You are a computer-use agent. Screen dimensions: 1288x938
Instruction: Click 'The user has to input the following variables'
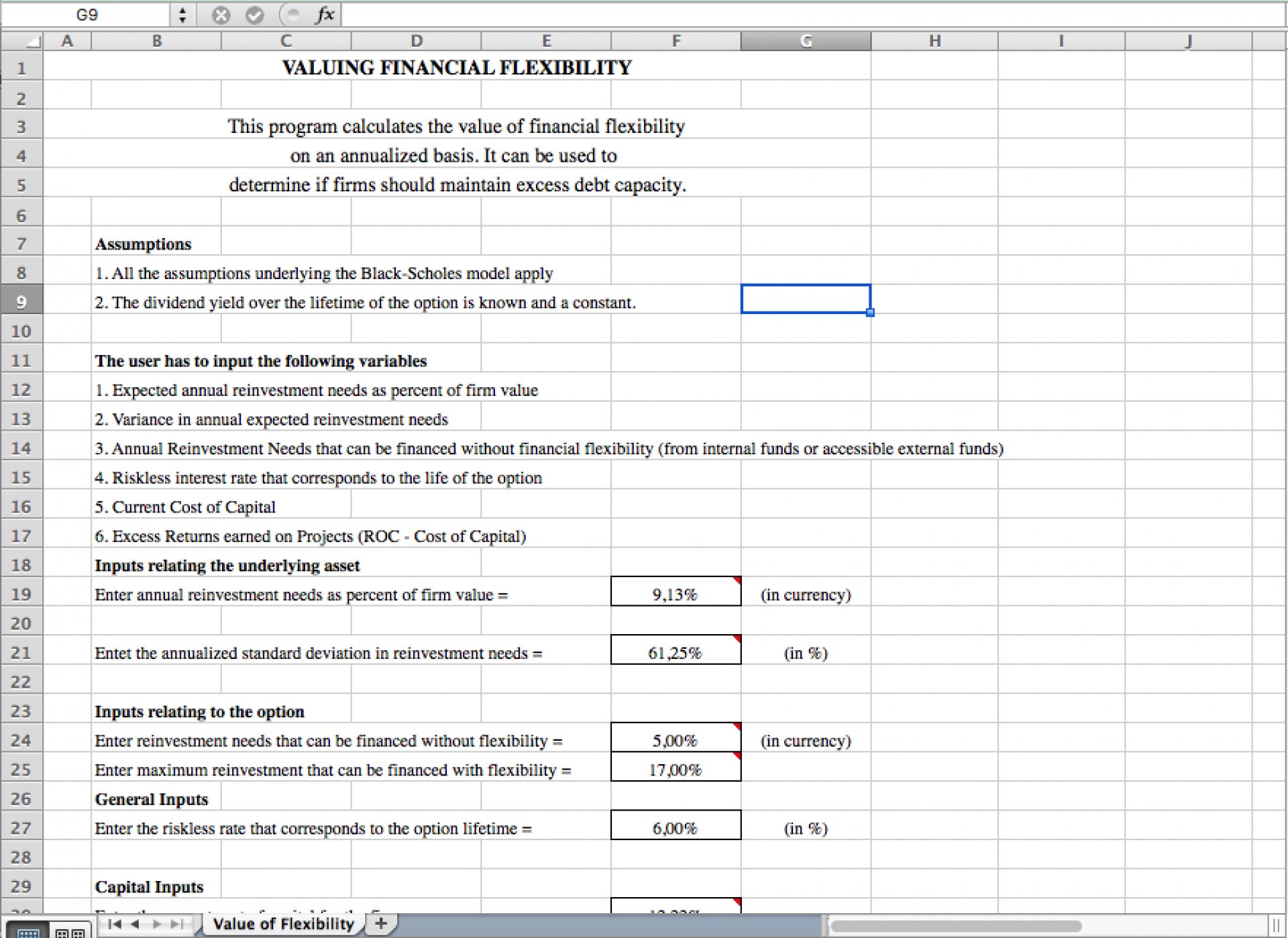click(x=260, y=361)
